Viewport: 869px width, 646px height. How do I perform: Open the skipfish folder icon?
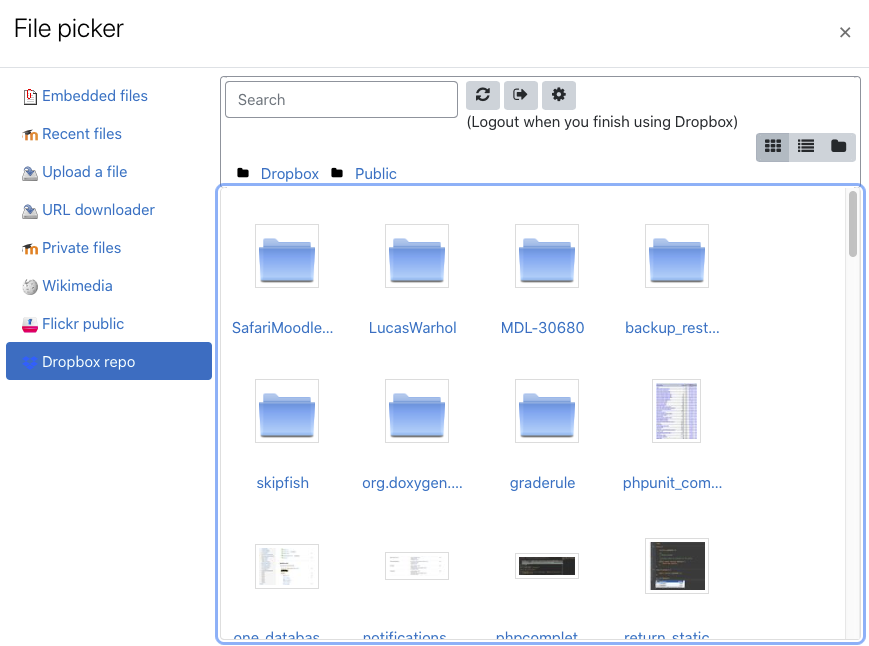[x=287, y=411]
